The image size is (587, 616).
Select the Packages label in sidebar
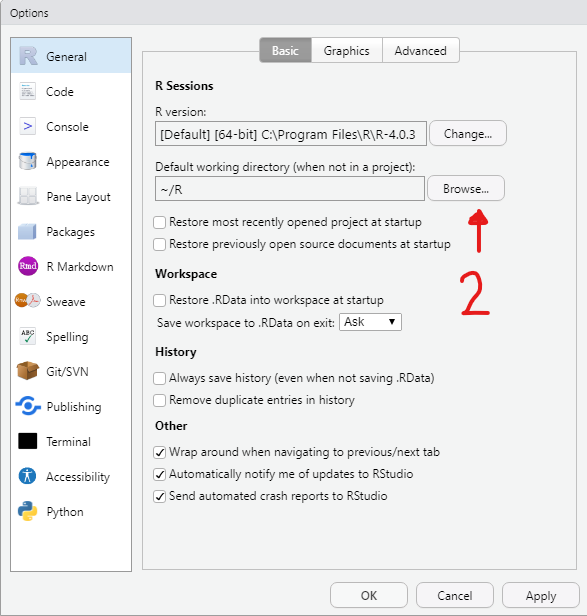point(70,232)
